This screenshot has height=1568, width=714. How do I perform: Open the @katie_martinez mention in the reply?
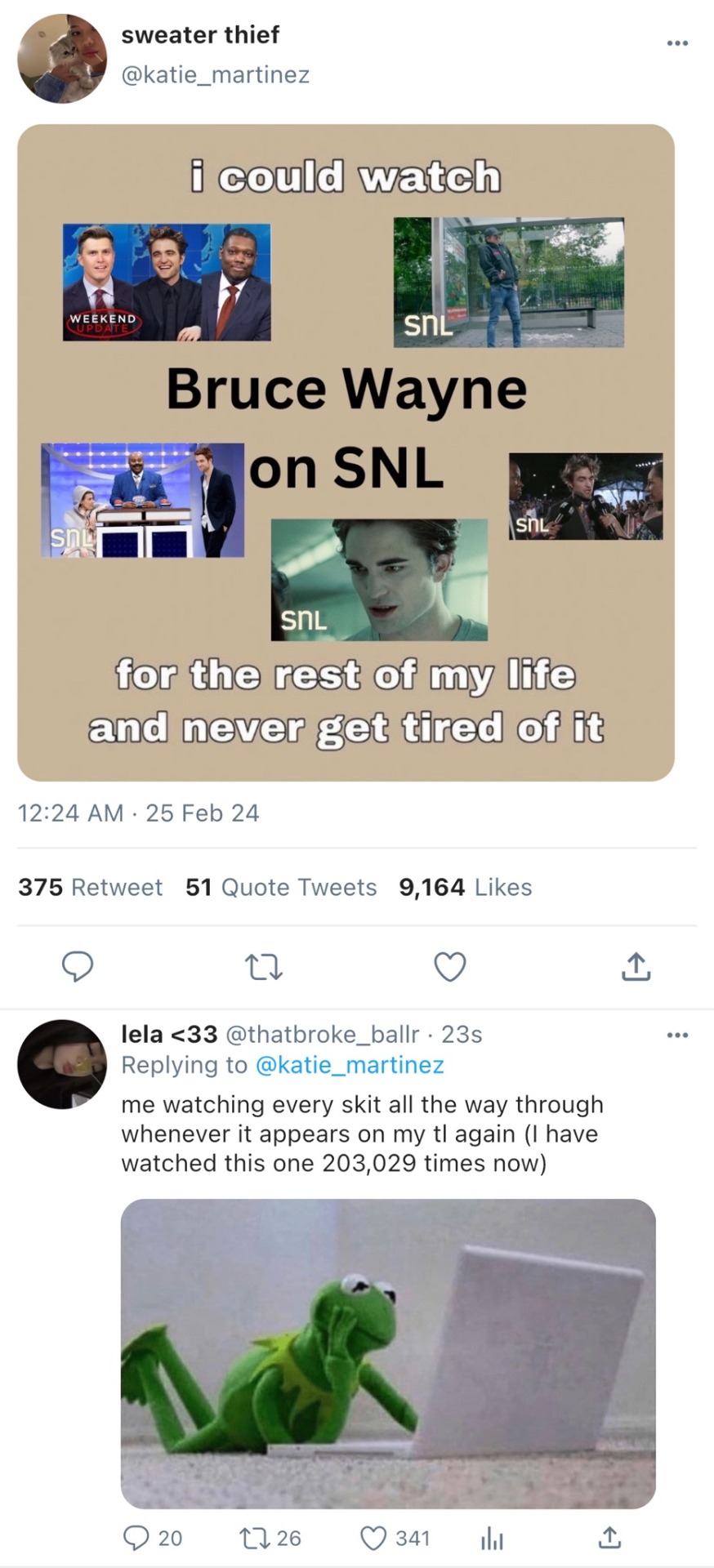click(350, 1065)
